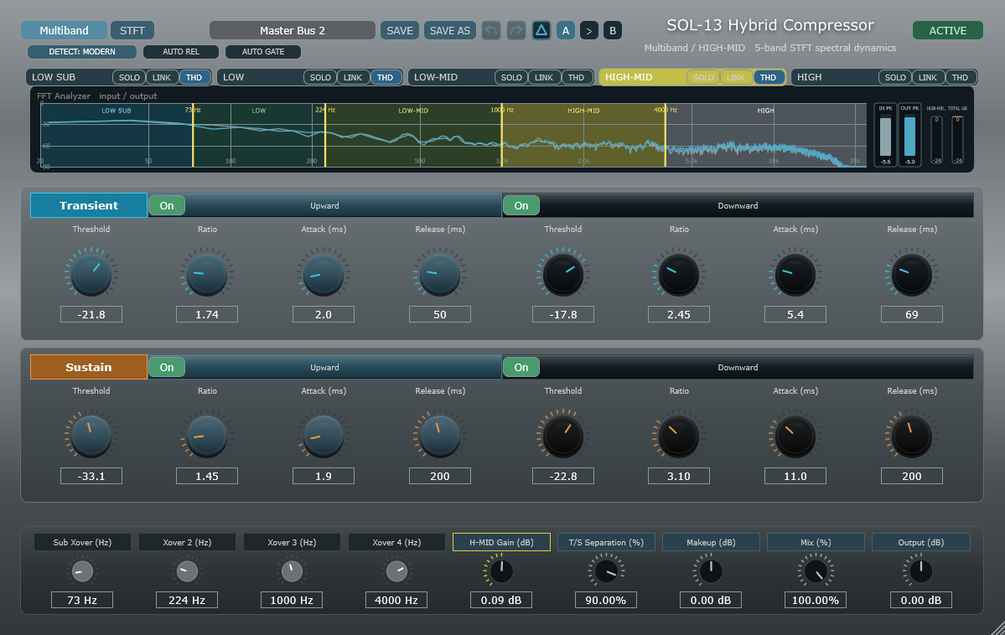Turn off Transient Downward section

(x=521, y=206)
